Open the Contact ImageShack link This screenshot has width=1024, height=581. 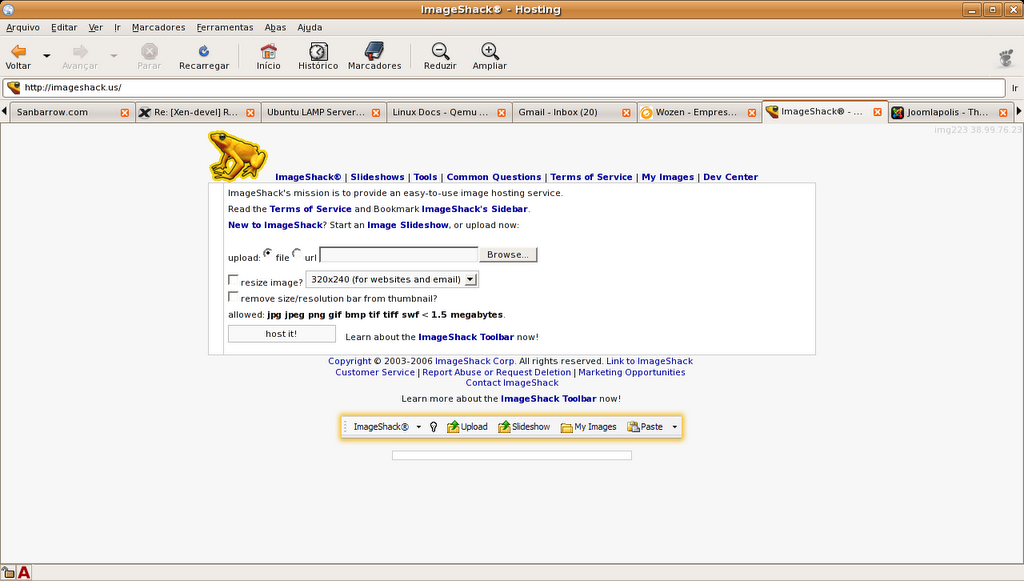pyautogui.click(x=512, y=383)
